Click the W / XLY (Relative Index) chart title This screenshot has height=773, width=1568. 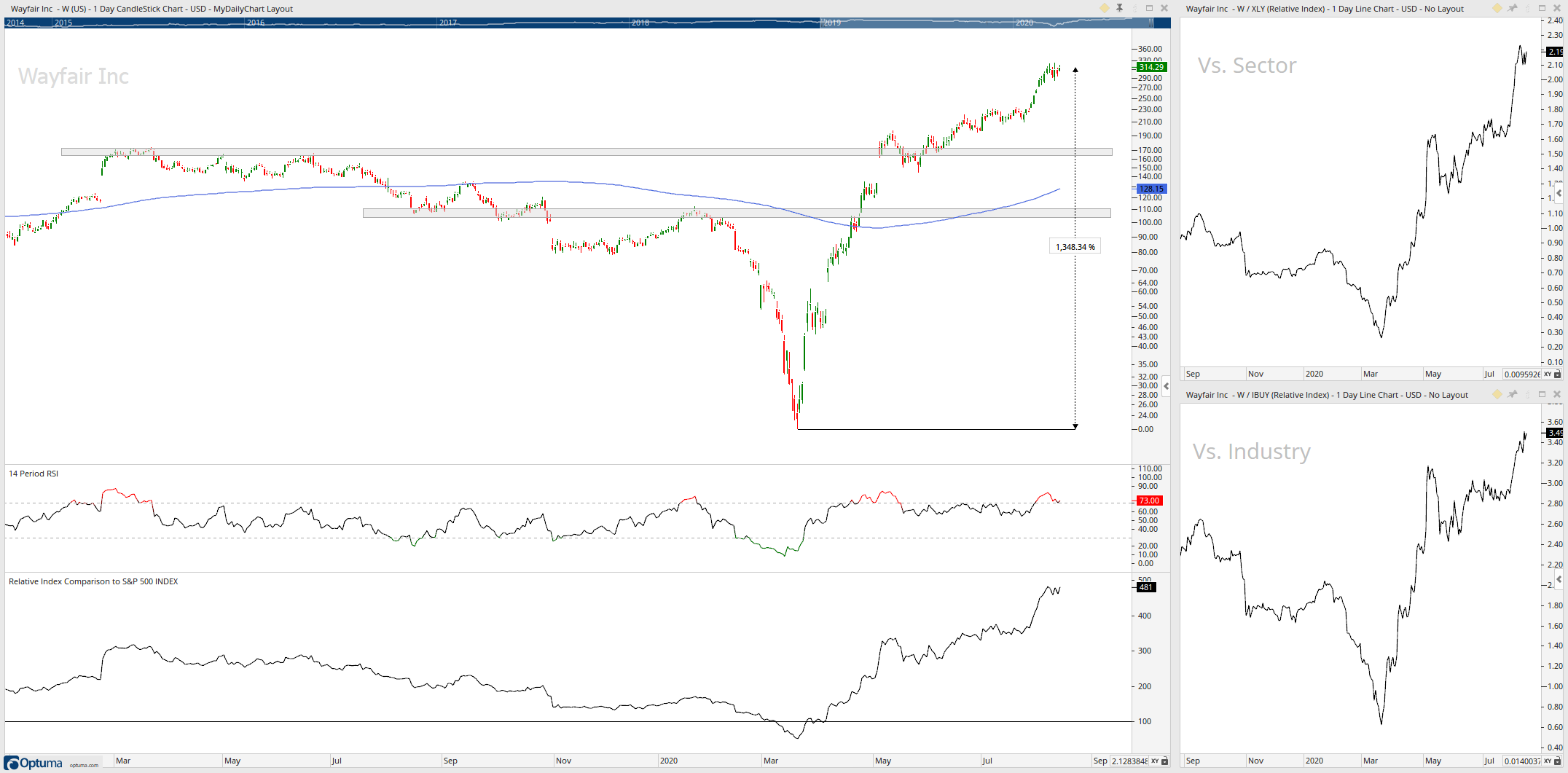click(x=1325, y=9)
